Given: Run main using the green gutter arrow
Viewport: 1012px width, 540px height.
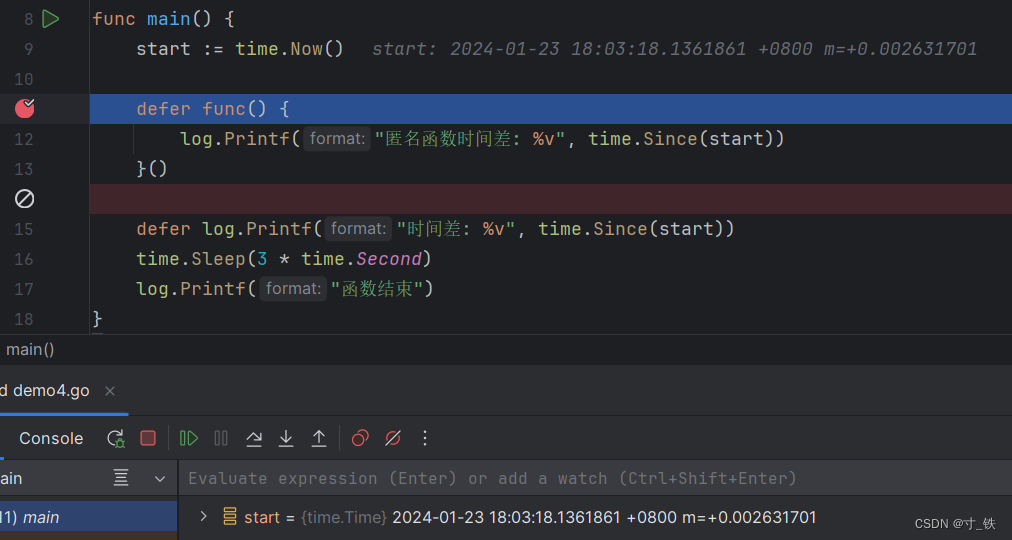Looking at the screenshot, I should [x=51, y=19].
